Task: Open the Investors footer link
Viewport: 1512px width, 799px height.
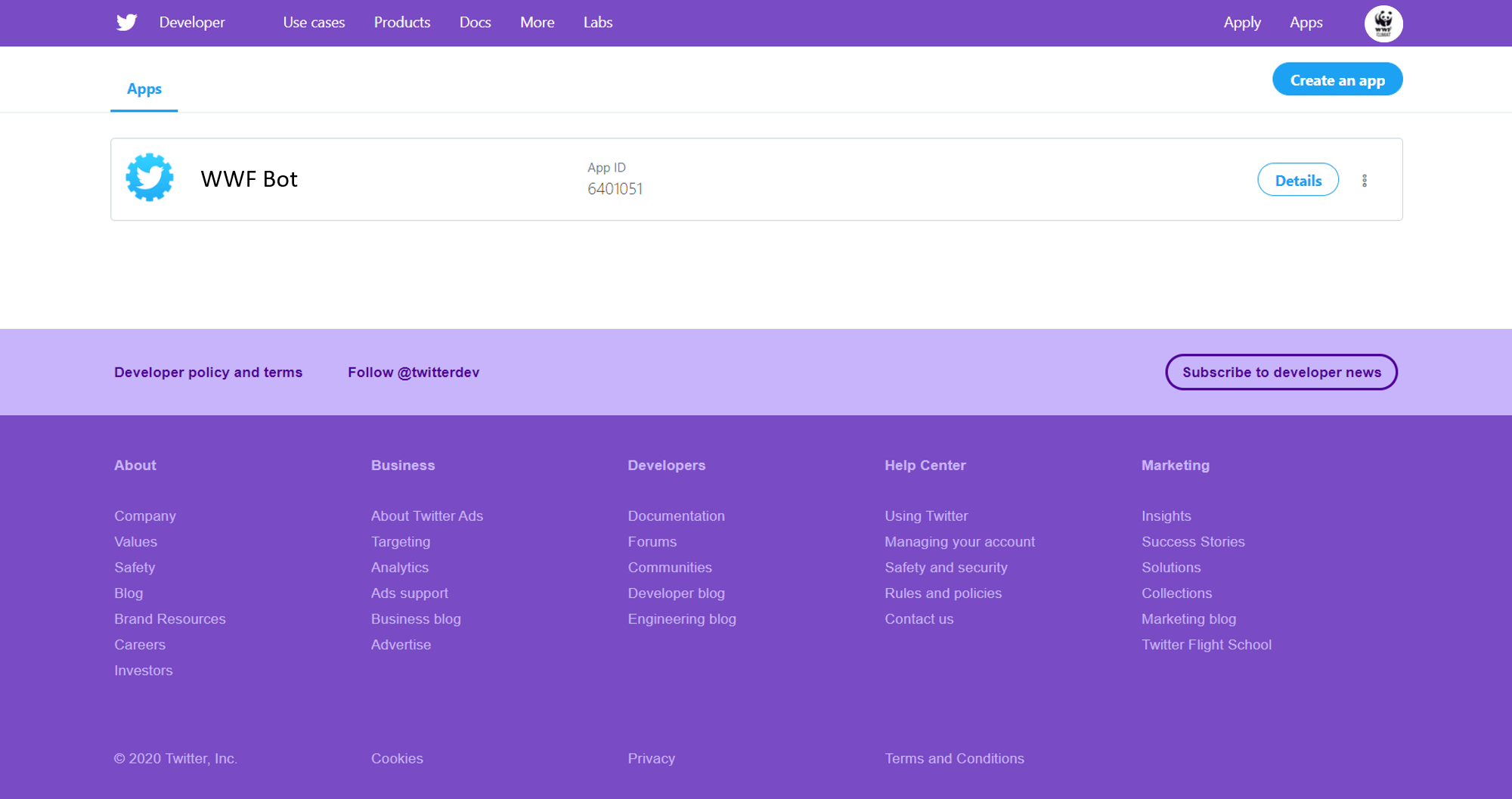Action: (144, 670)
